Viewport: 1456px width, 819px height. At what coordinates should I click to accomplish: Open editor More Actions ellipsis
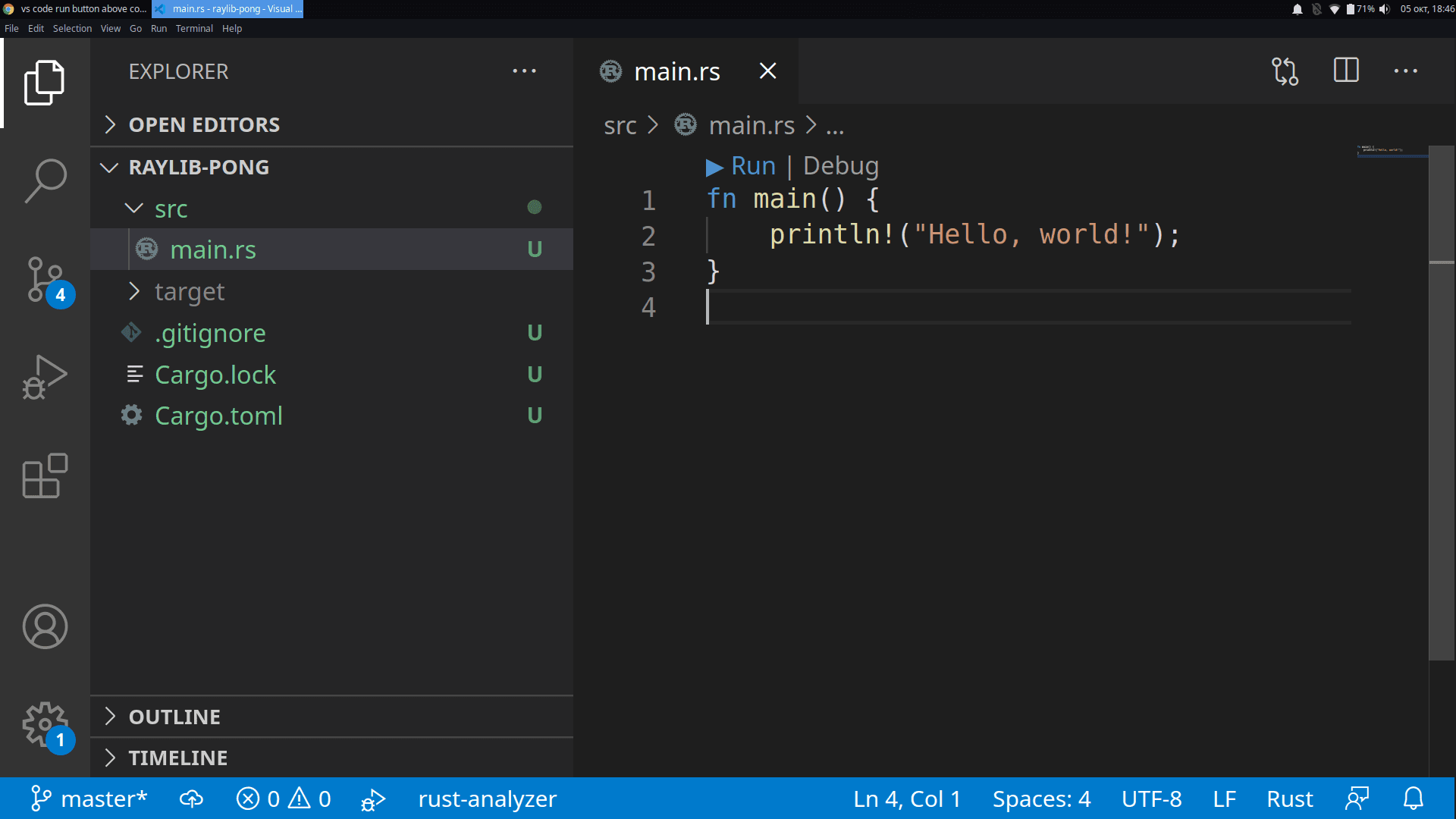(1405, 71)
